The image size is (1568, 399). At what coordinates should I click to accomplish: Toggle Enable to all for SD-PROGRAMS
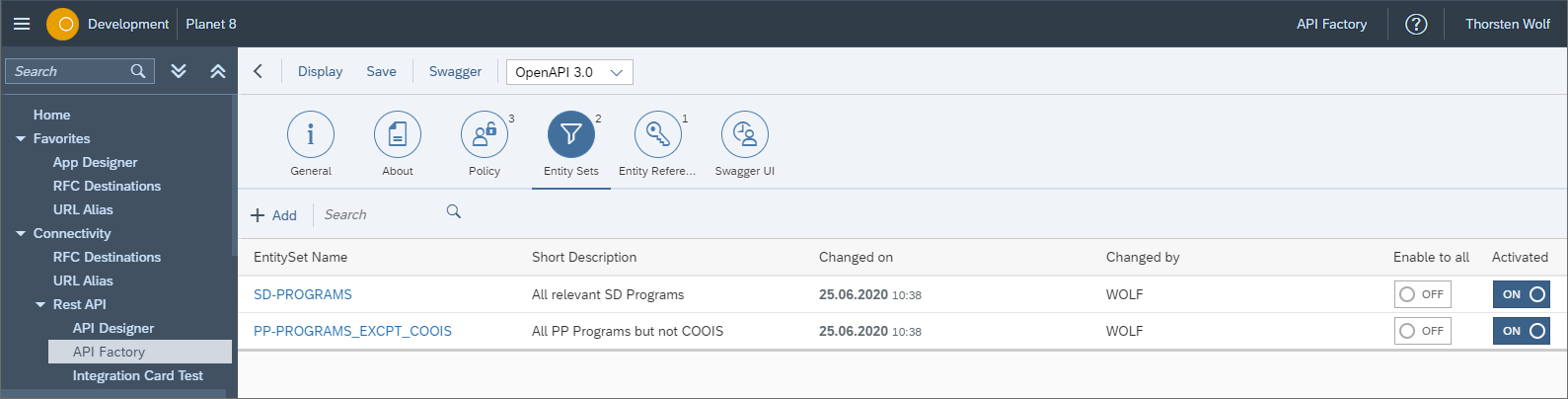pos(1422,294)
